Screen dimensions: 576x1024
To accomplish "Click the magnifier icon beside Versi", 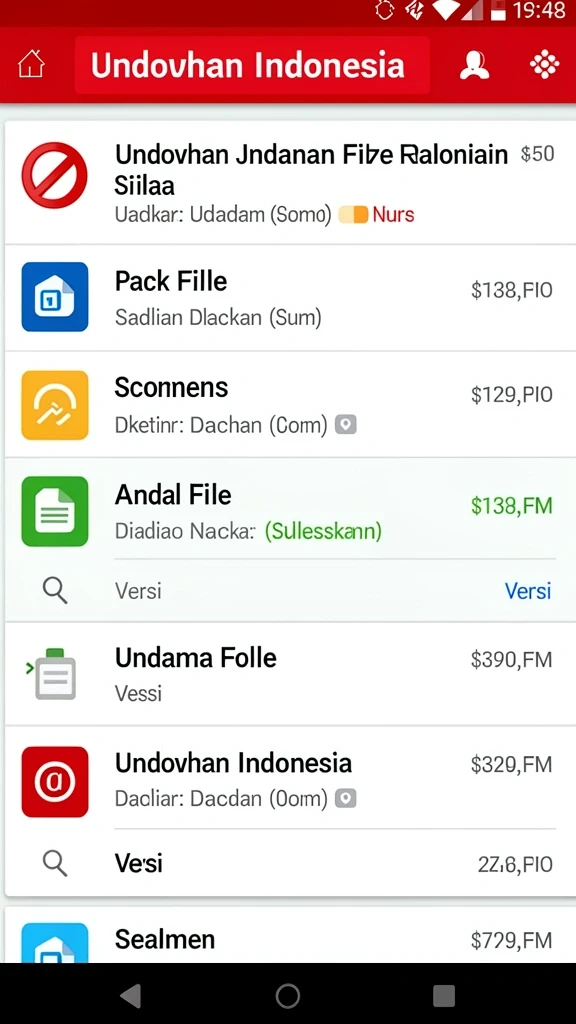I will click(x=55, y=591).
